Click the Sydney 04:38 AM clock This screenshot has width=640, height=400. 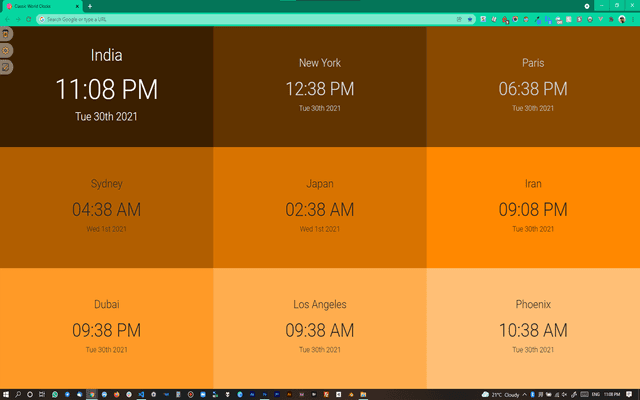106,208
